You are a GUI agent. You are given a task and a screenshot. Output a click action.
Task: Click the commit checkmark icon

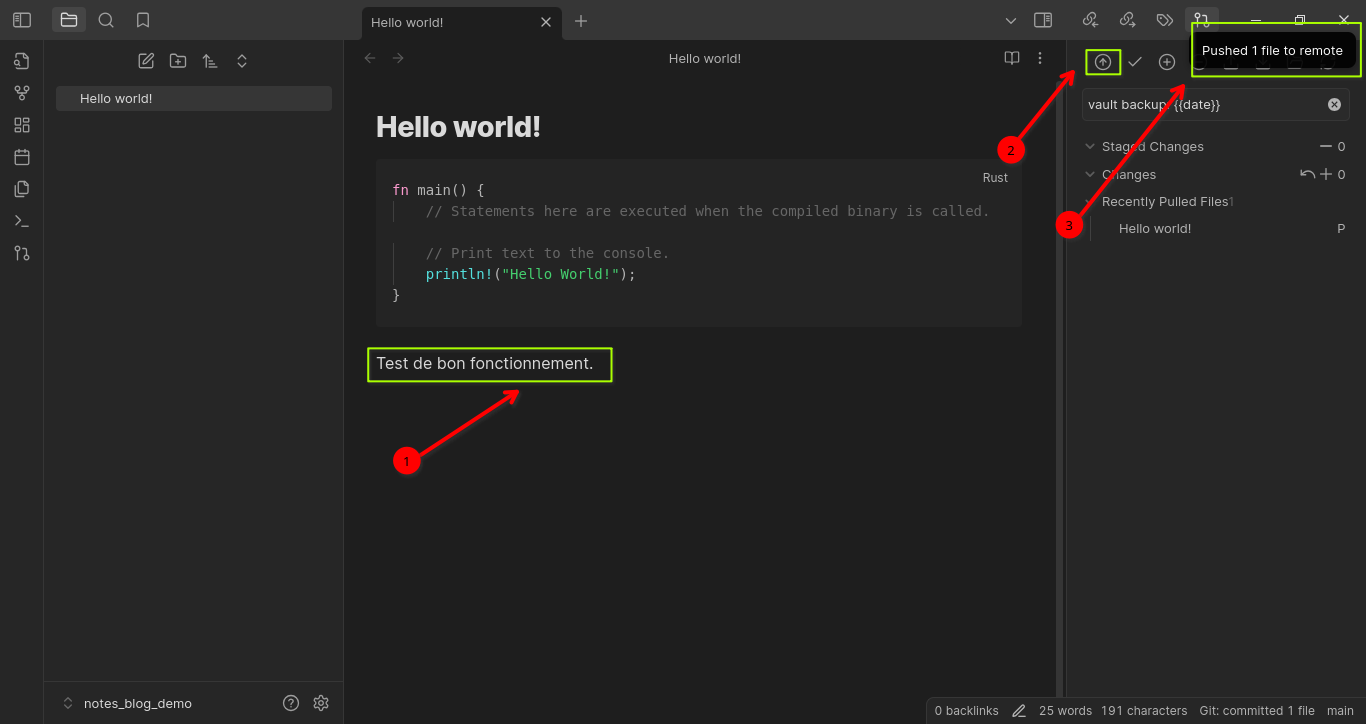point(1135,62)
